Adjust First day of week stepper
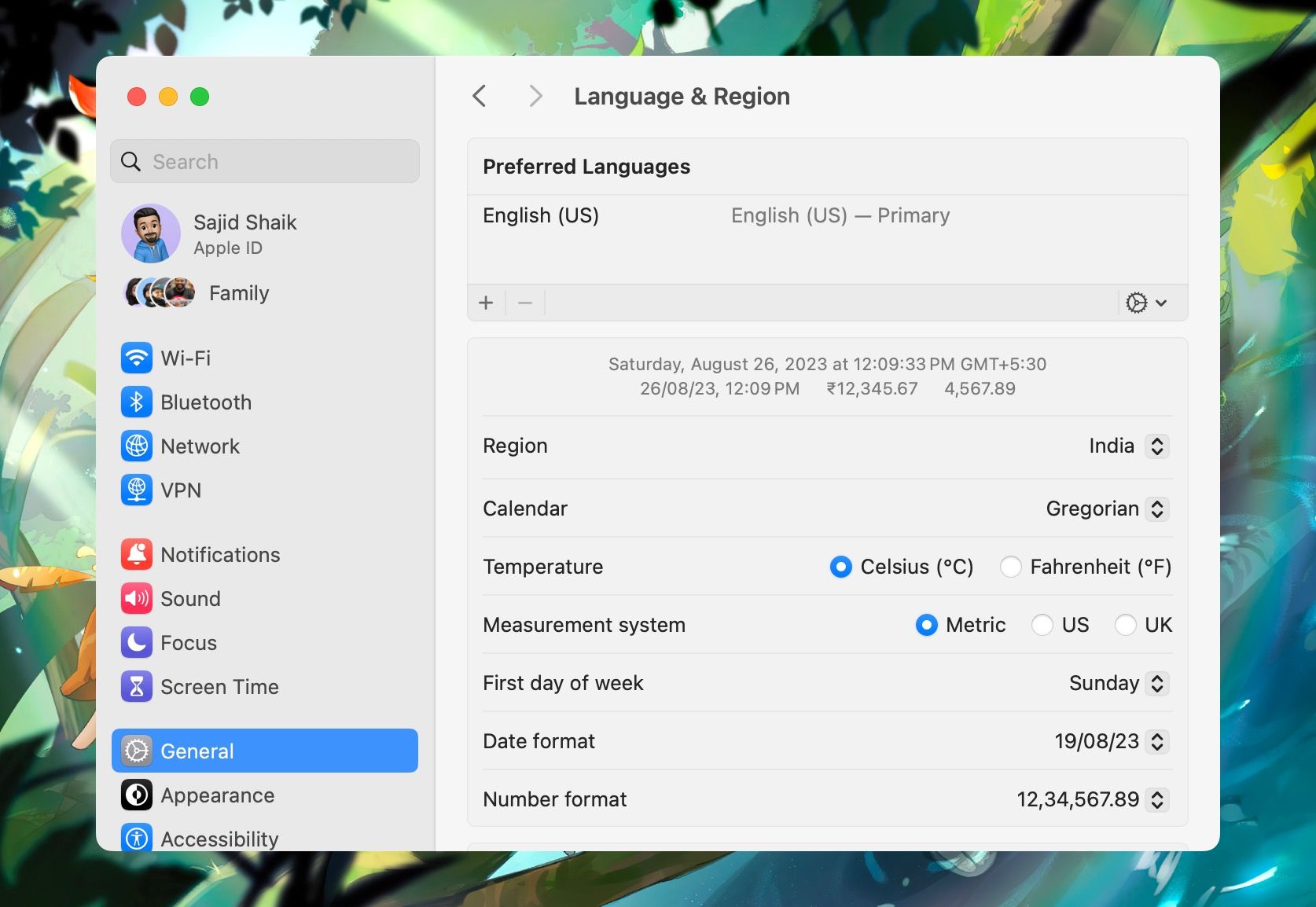Screen dimensions: 1316x907 coord(1156,683)
